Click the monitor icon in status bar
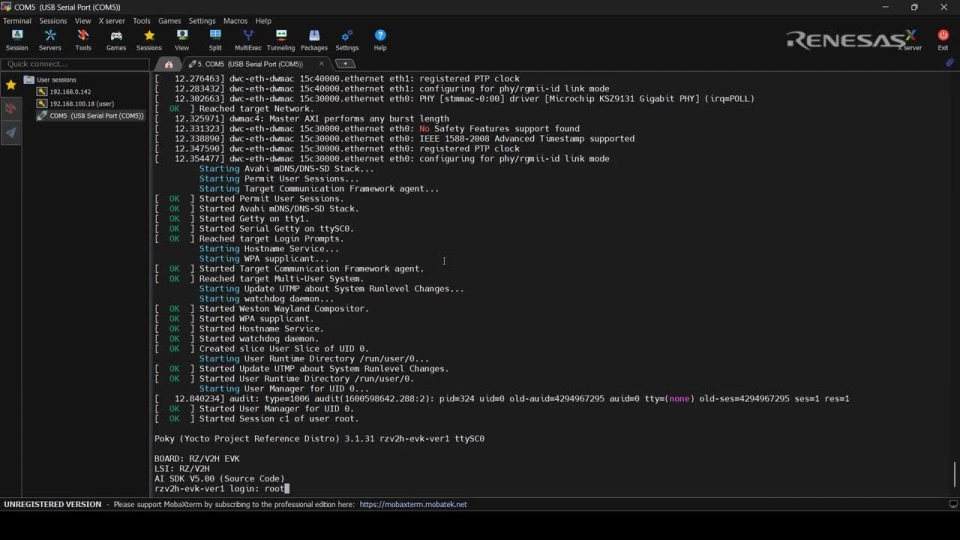 (953, 504)
